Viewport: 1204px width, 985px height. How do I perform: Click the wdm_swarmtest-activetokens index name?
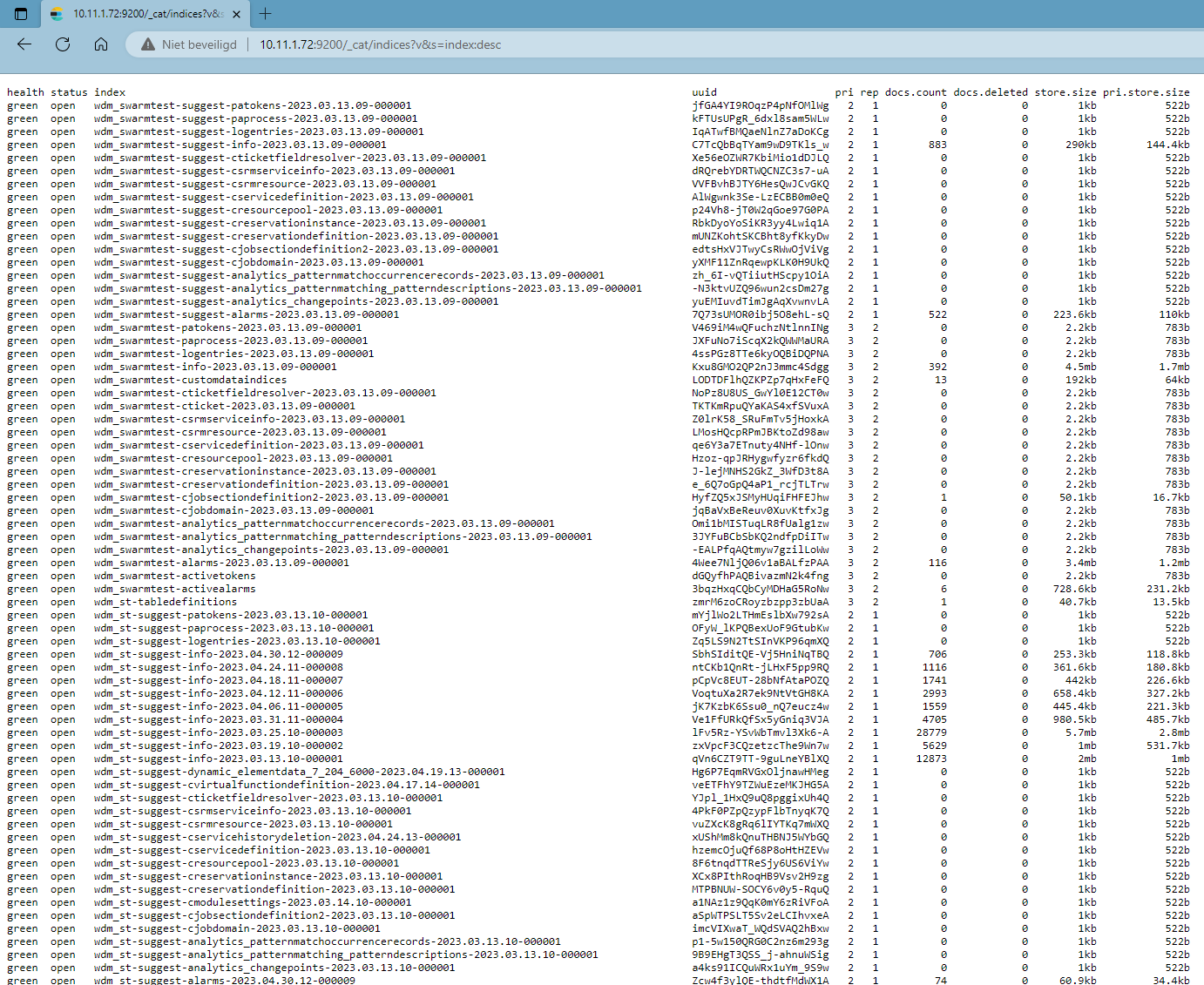click(175, 576)
